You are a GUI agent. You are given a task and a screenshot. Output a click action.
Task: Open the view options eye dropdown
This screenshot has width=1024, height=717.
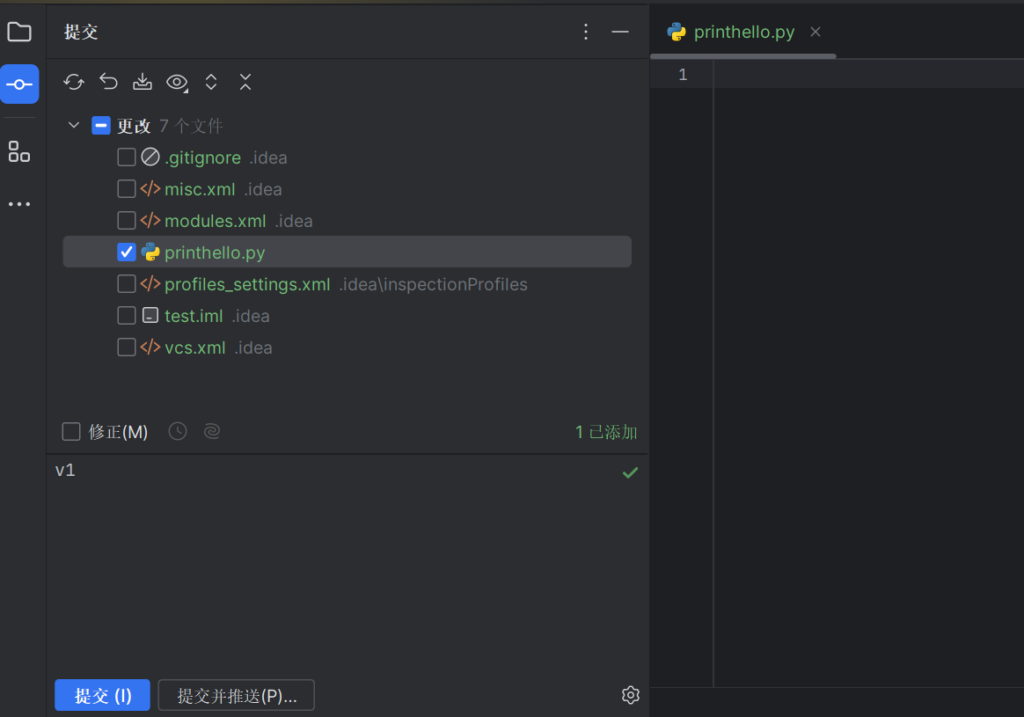click(x=177, y=82)
